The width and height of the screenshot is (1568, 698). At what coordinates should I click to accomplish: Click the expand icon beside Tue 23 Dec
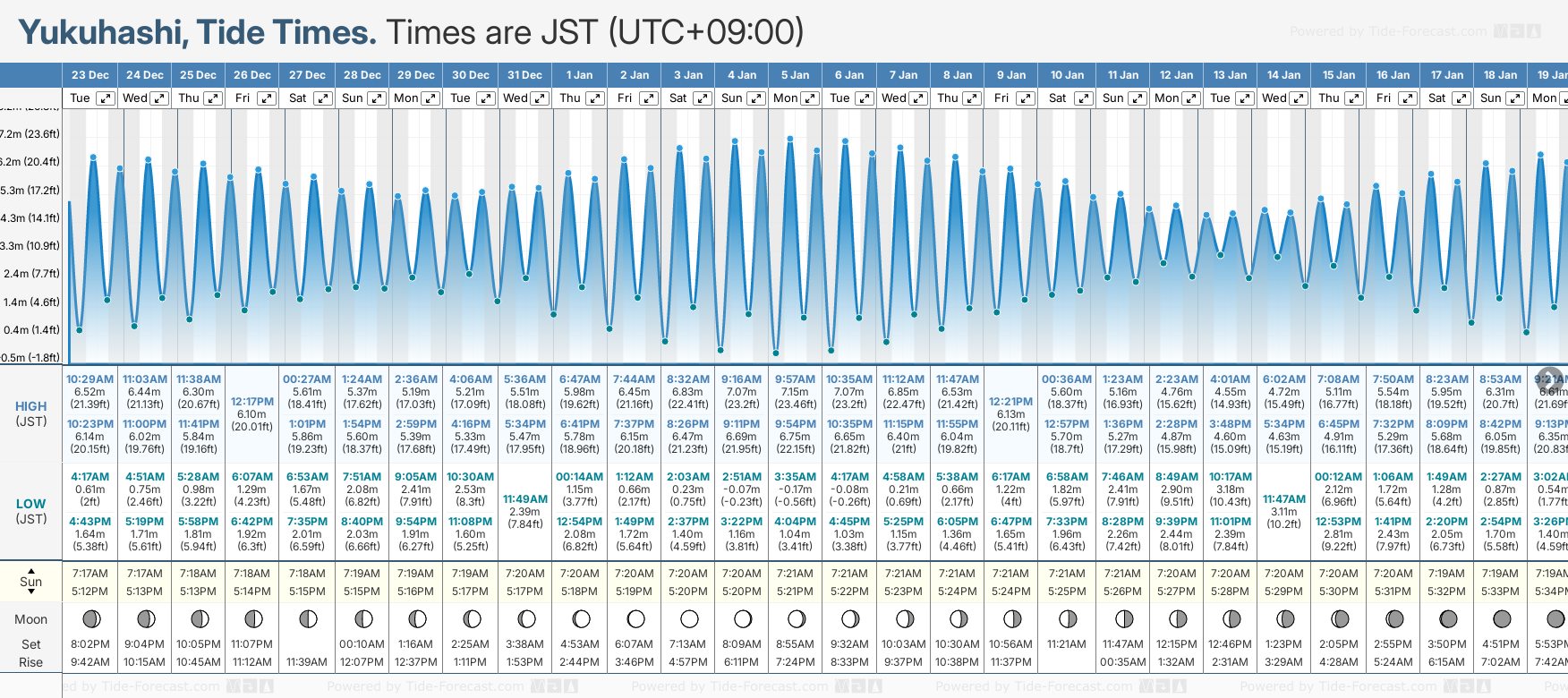pyautogui.click(x=106, y=98)
